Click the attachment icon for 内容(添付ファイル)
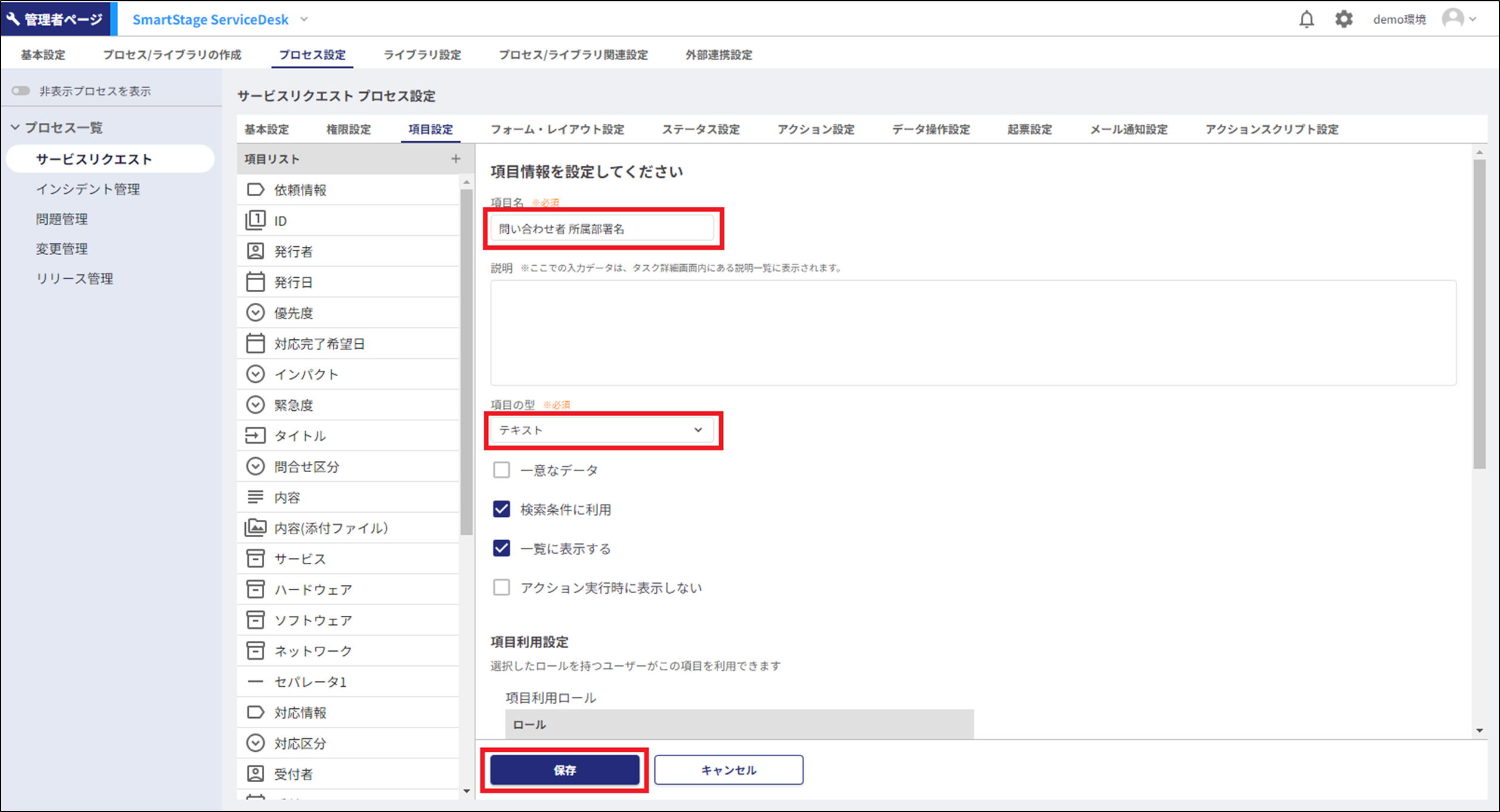This screenshot has width=1500, height=812. [256, 527]
